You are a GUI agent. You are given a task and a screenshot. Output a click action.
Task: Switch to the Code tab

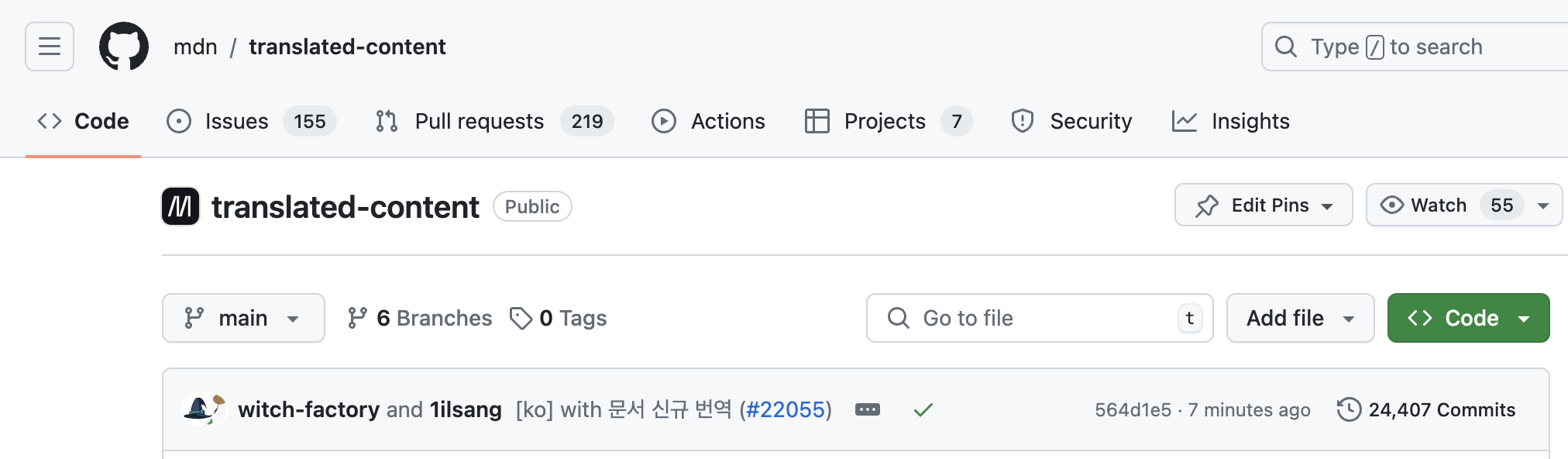tap(82, 121)
